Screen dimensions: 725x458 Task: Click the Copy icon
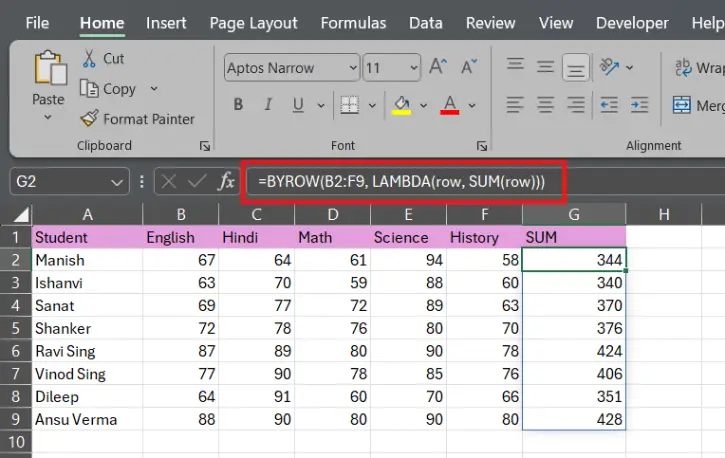(89, 88)
